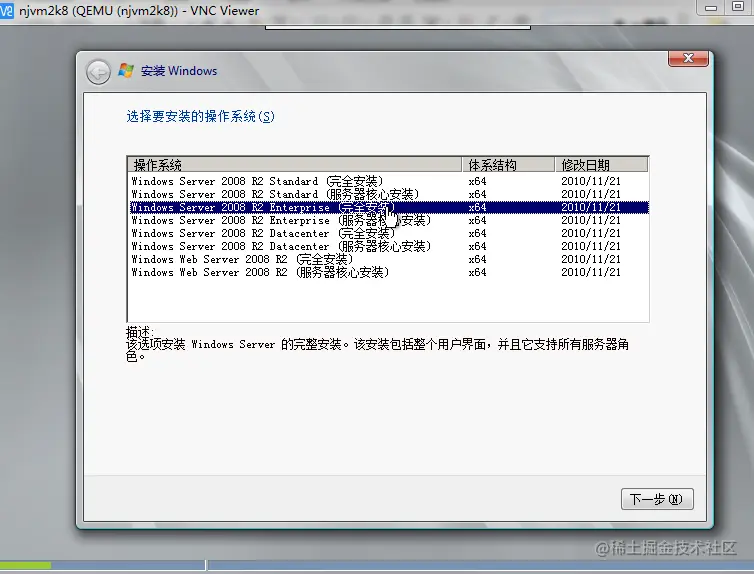Click the Windows flag logo icon

coord(126,71)
